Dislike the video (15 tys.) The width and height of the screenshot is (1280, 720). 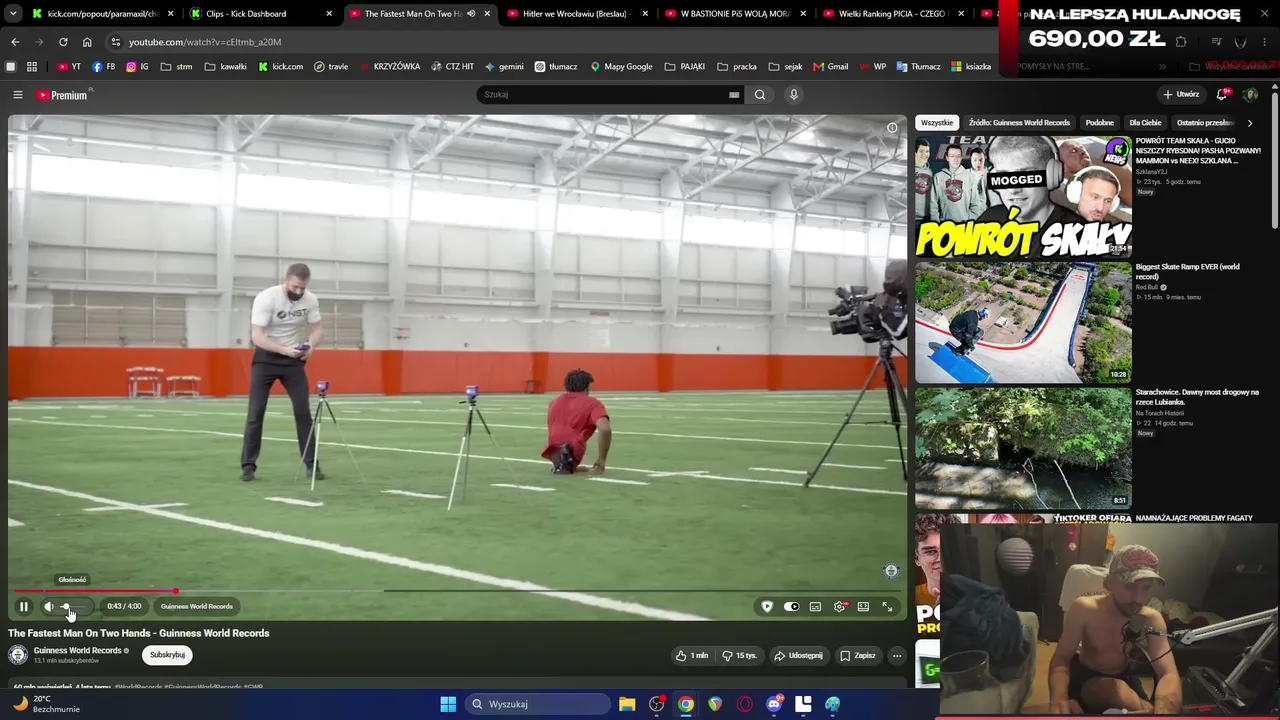pos(740,656)
